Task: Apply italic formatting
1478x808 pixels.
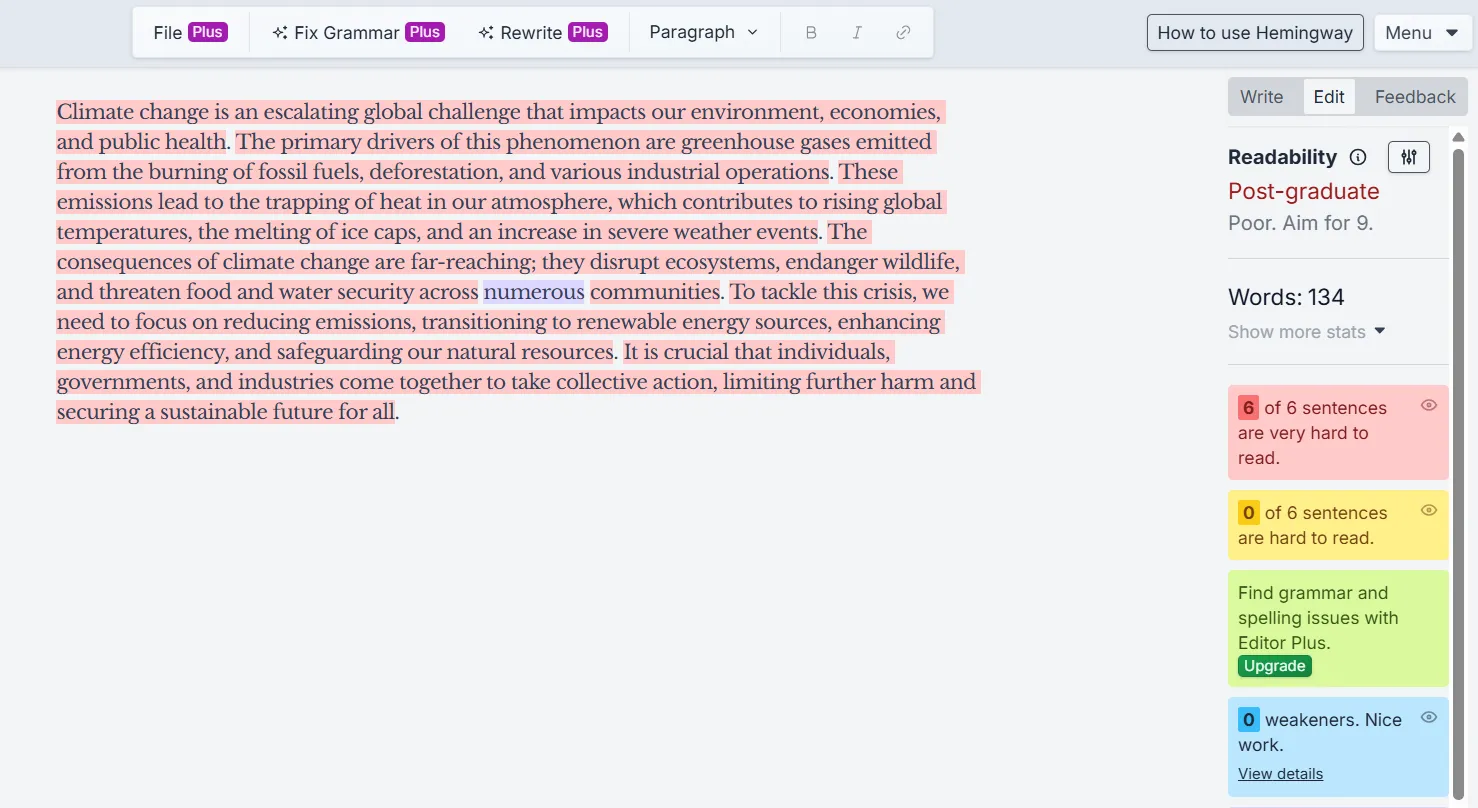Action: pos(856,32)
